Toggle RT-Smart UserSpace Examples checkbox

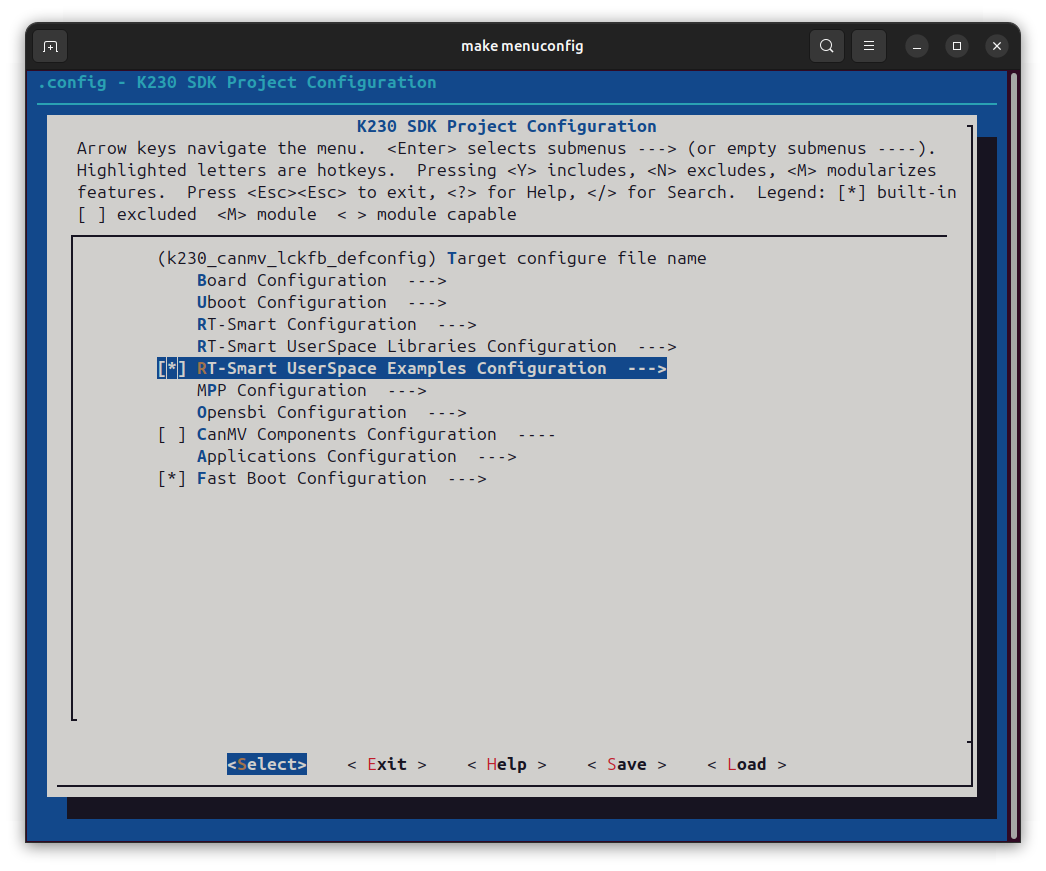click(171, 369)
